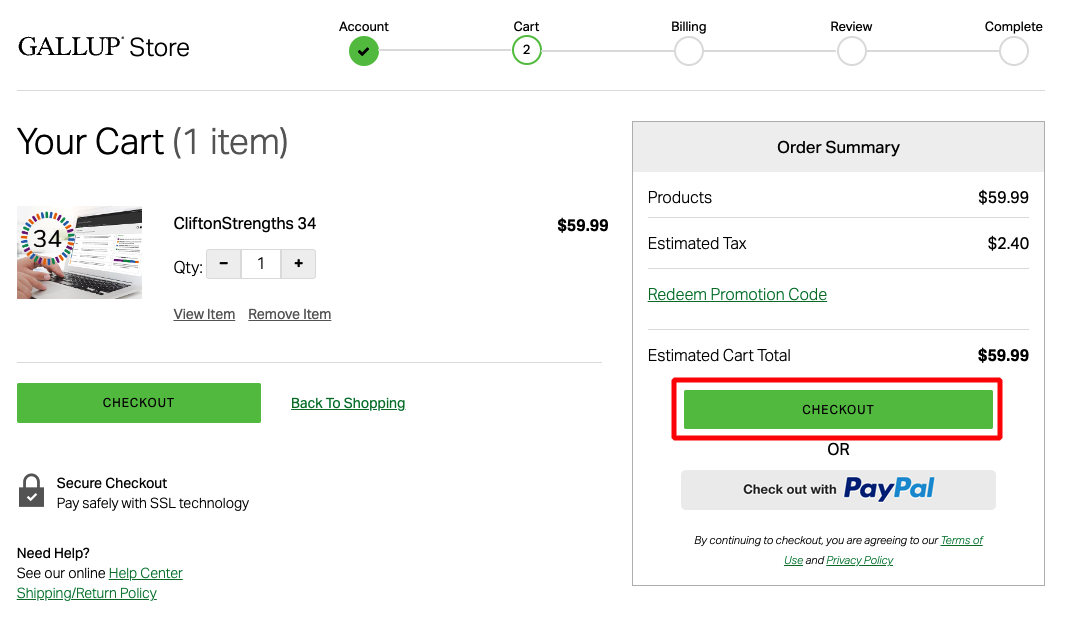Click the item price $59.99 next to CliftonStrengths

coord(583,225)
